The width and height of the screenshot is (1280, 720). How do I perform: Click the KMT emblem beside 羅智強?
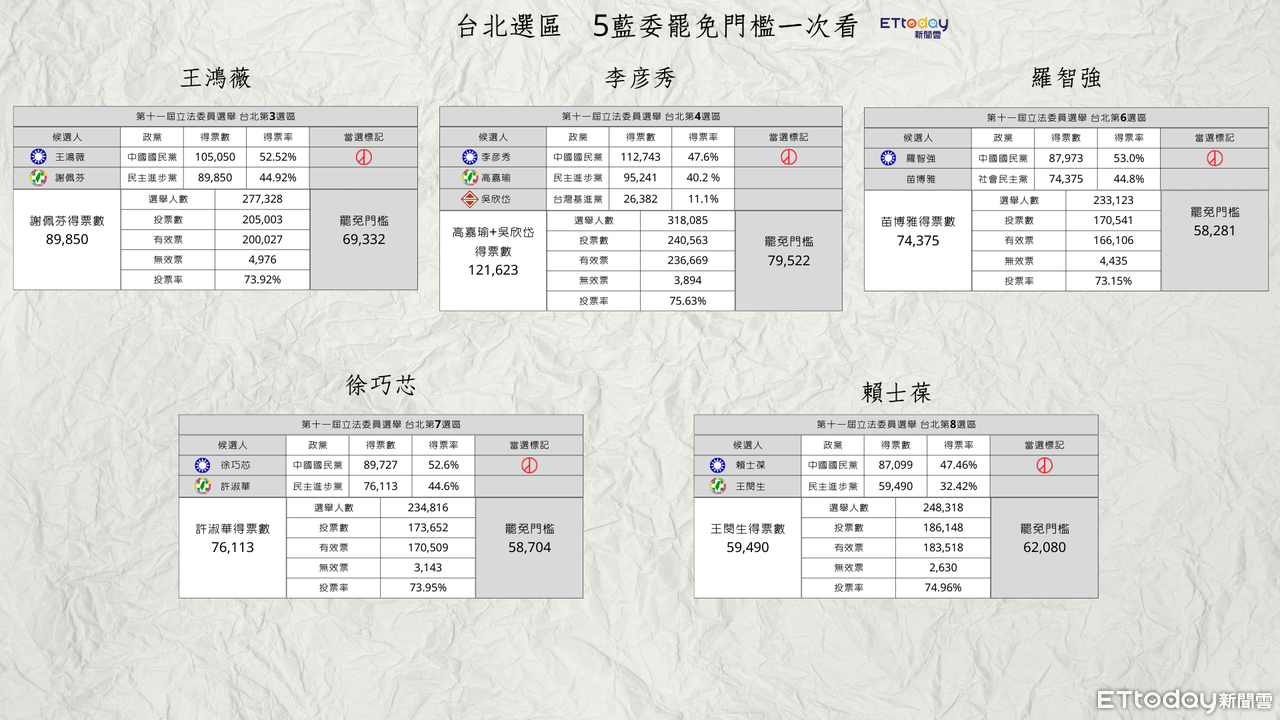pos(888,157)
